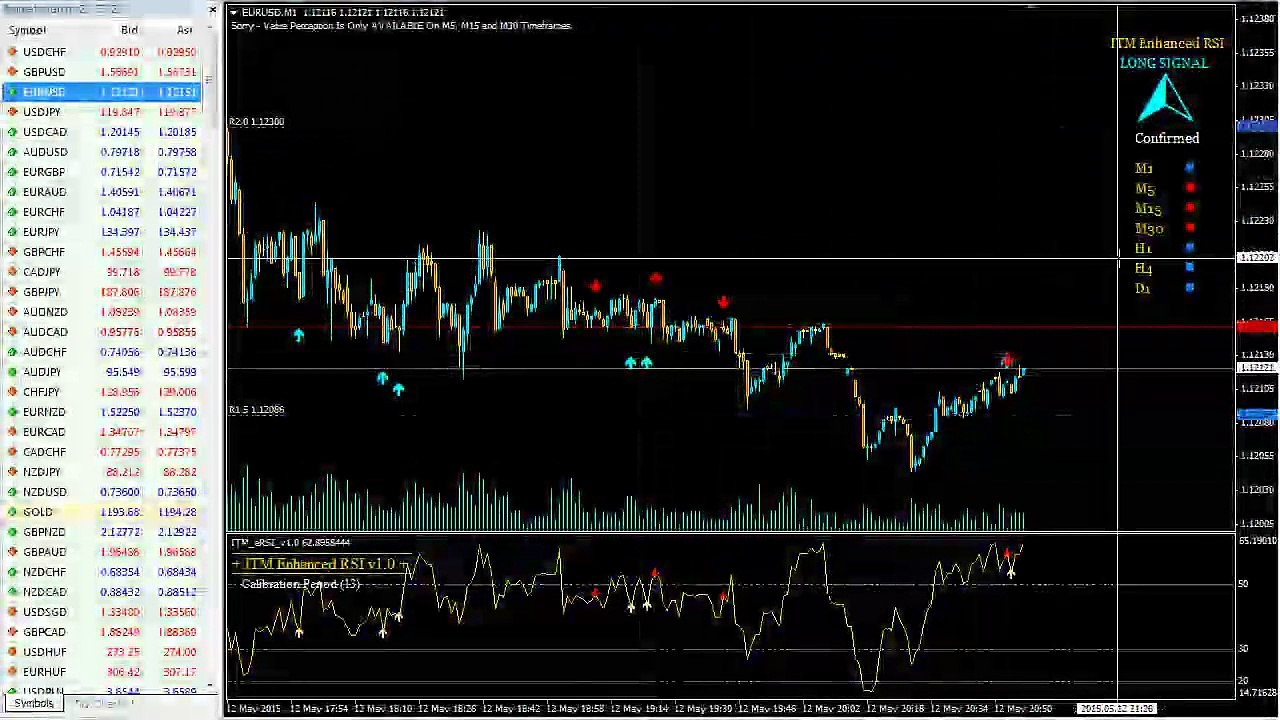
Task: Click the blue M1 timeframe indicator dot
Action: tap(1189, 168)
